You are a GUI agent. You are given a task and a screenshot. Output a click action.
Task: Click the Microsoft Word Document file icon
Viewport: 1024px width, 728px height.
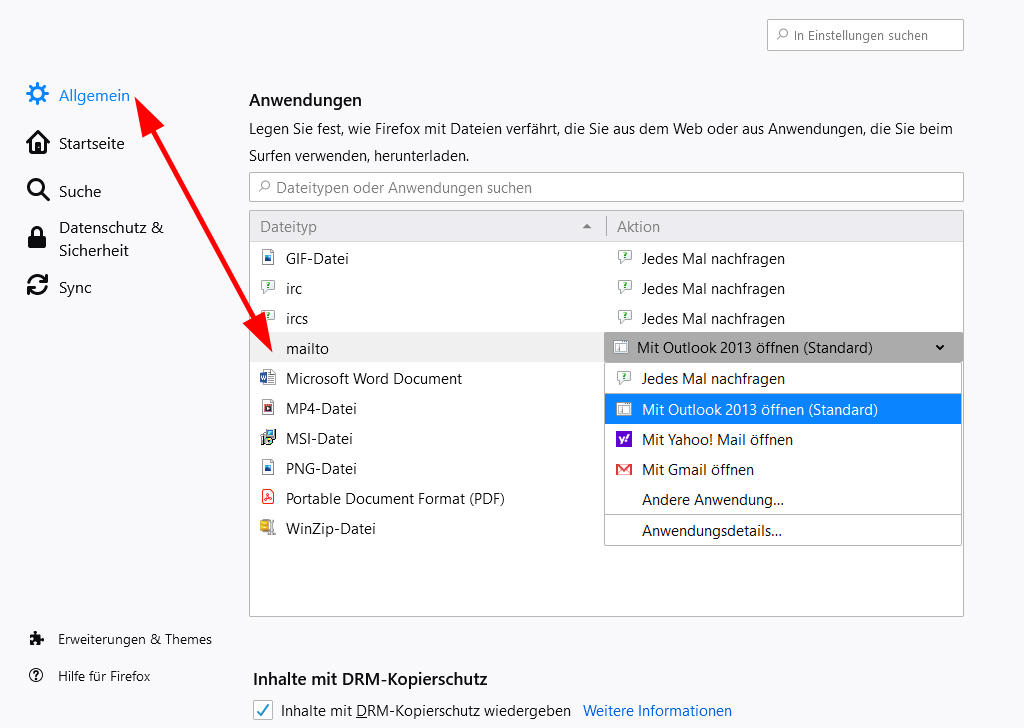pos(267,378)
